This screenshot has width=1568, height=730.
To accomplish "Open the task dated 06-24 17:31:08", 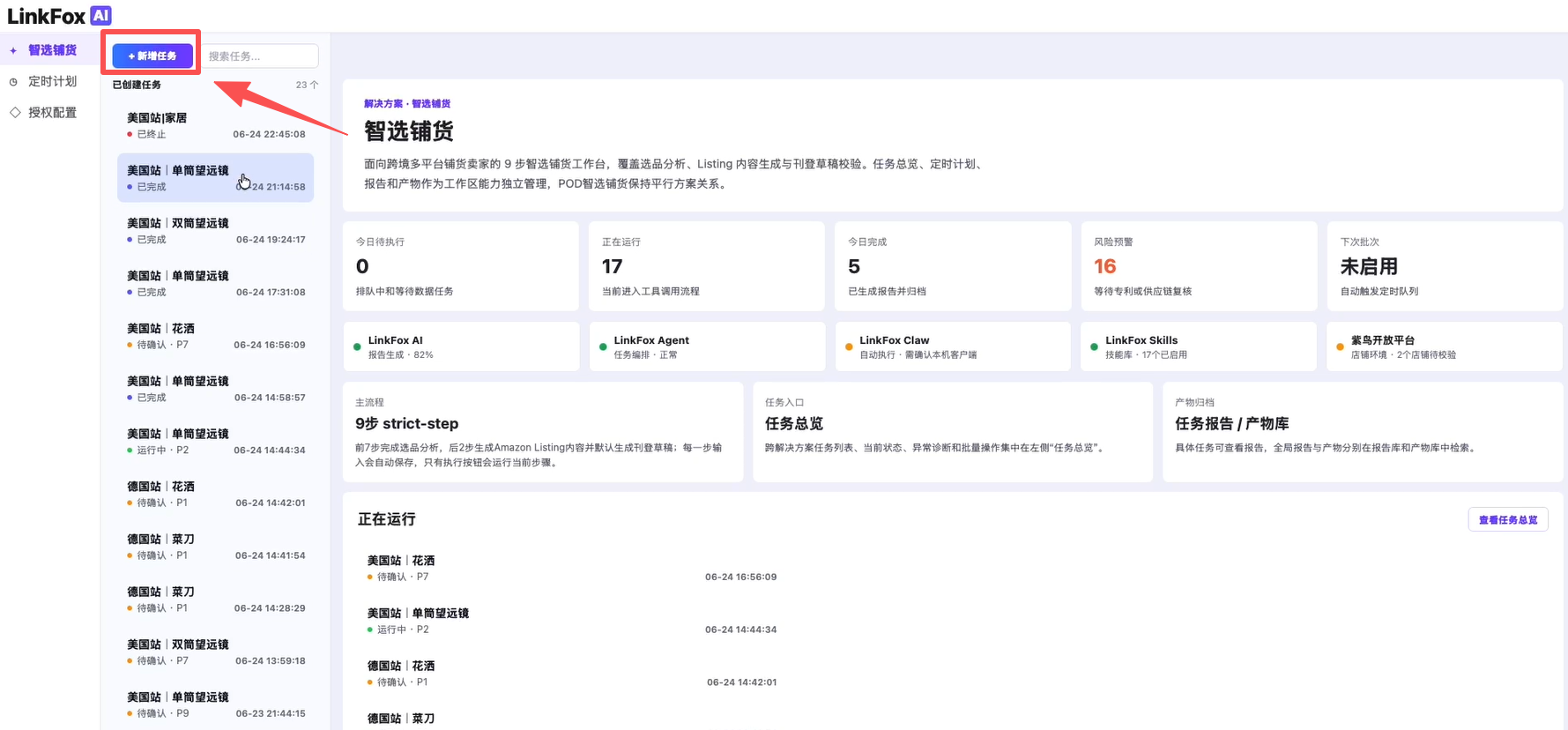I will (x=216, y=283).
